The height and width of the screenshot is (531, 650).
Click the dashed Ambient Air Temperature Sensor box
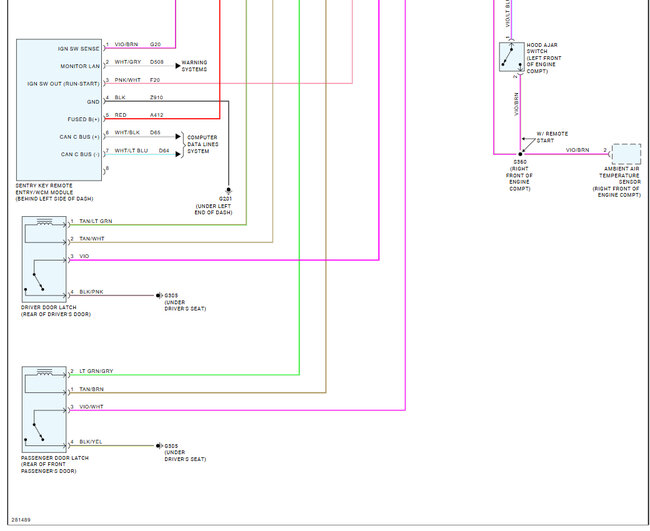click(626, 154)
